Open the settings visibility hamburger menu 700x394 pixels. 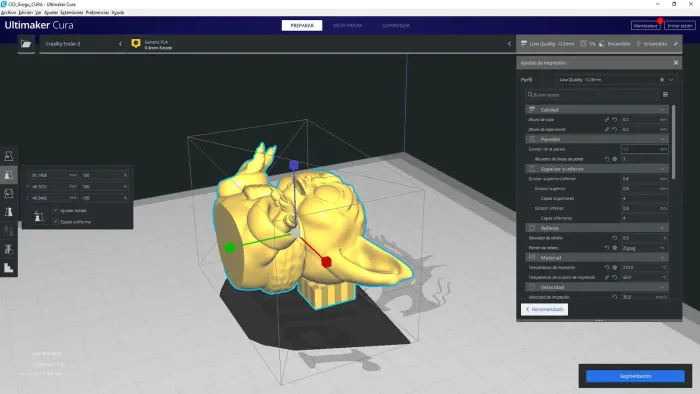coord(665,95)
